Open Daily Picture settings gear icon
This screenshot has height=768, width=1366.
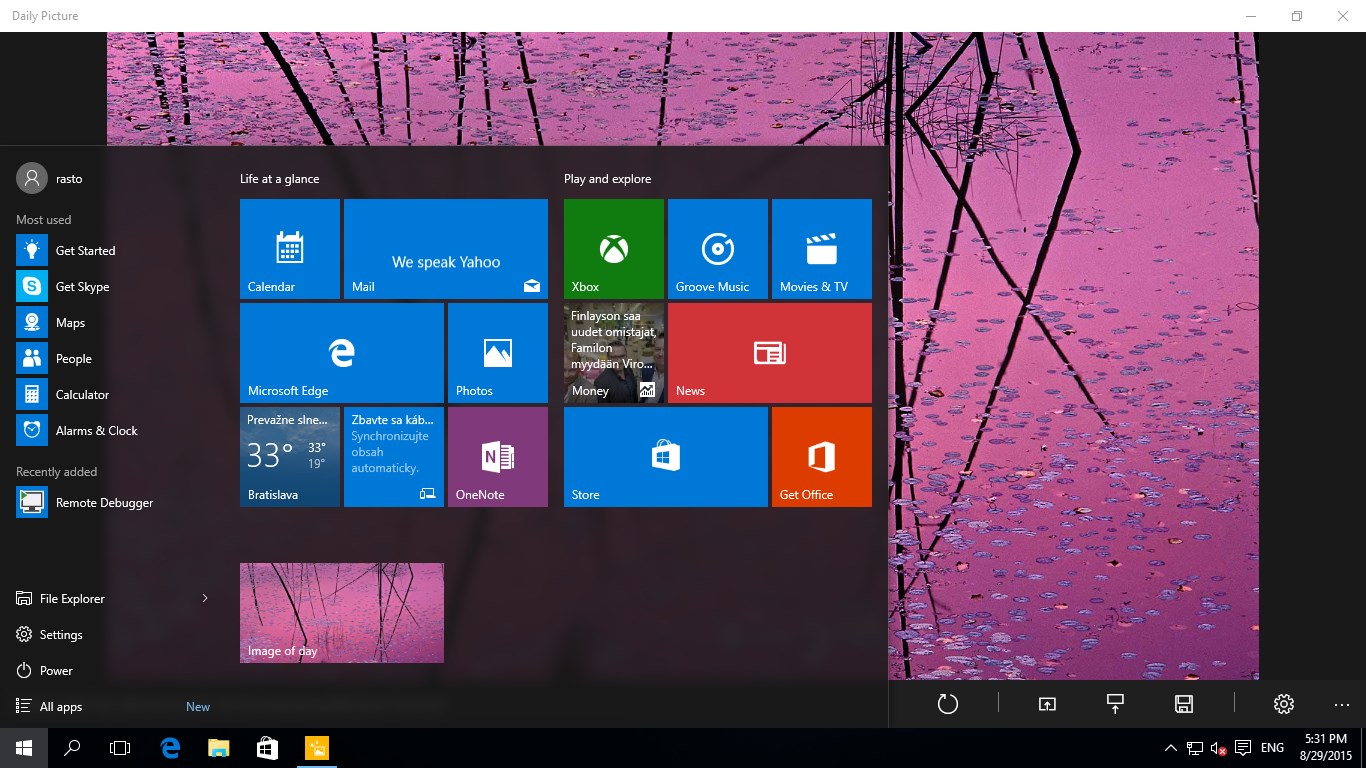click(1284, 704)
